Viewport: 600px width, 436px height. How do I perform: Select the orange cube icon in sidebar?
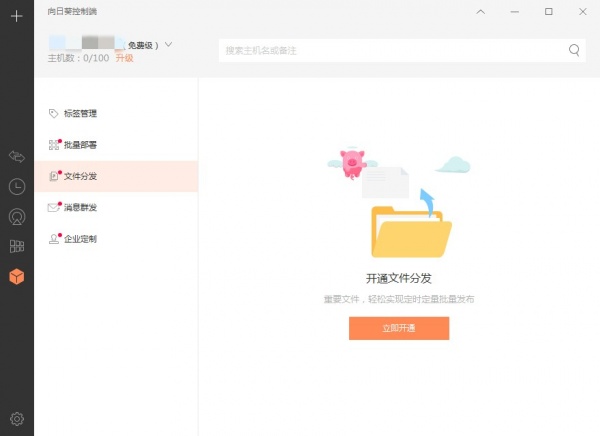tap(17, 276)
